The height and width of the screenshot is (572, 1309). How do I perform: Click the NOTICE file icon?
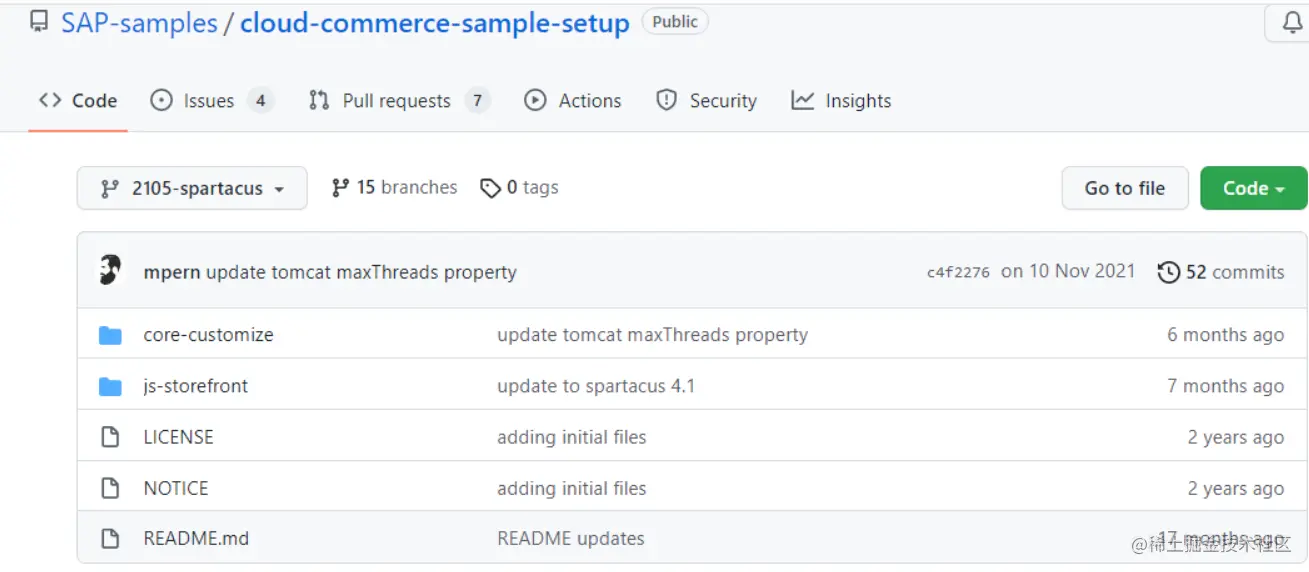[x=110, y=488]
